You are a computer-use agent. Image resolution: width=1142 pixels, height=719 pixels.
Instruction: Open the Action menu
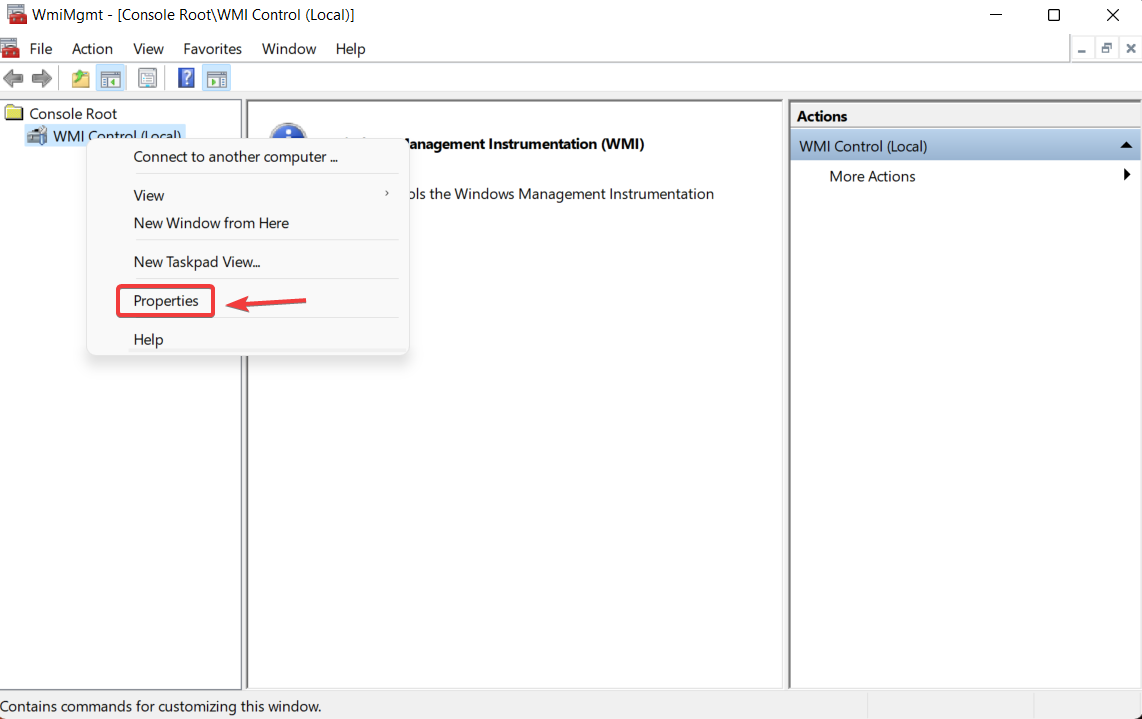coord(92,48)
